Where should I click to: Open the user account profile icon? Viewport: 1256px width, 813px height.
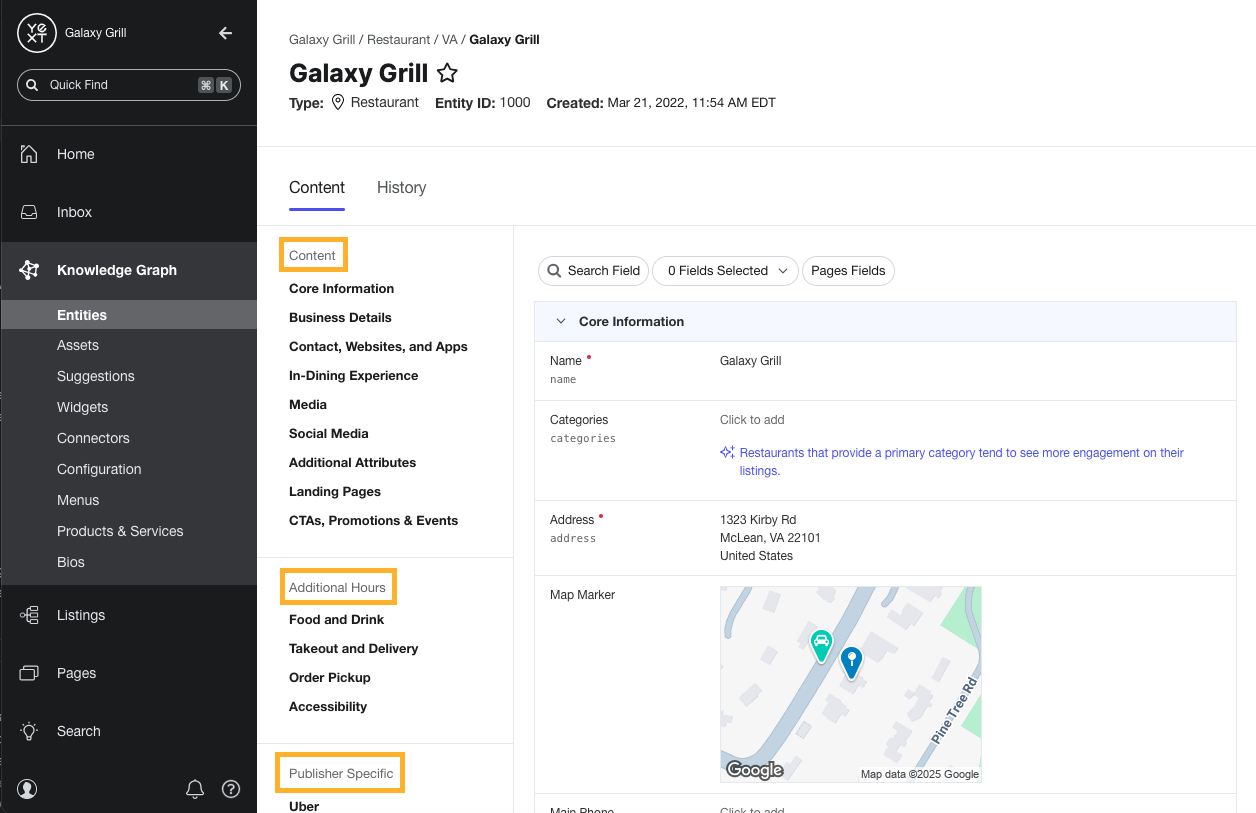pos(27,789)
